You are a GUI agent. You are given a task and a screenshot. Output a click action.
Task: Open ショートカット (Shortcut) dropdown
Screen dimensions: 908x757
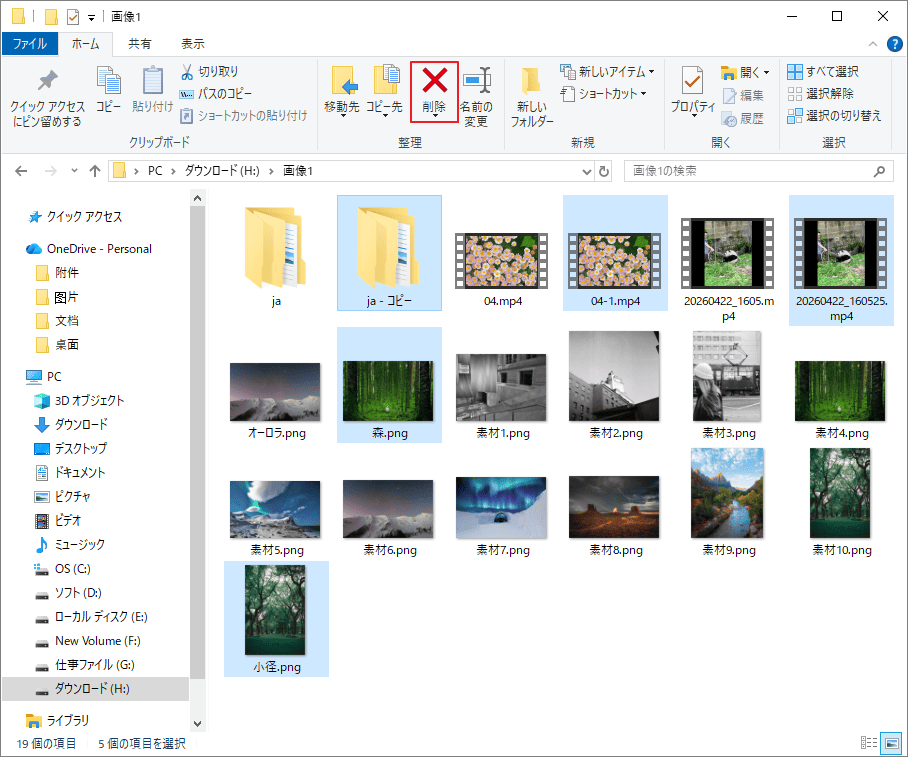(x=603, y=93)
